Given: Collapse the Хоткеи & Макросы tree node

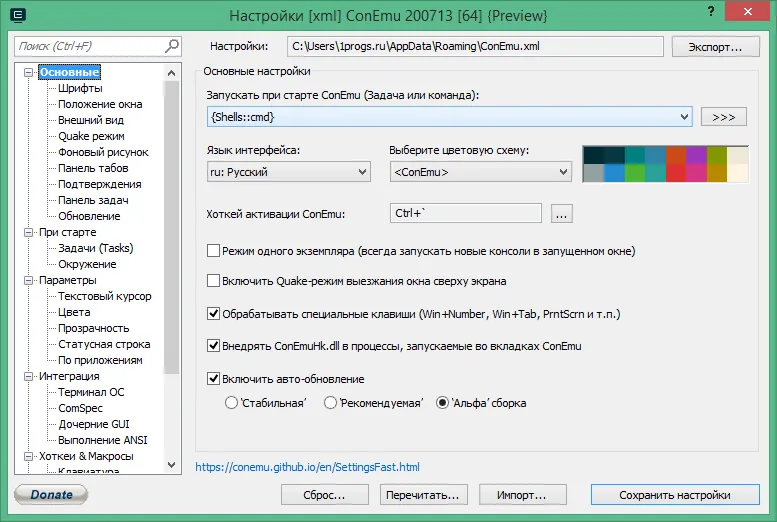Looking at the screenshot, I should click(x=29, y=457).
